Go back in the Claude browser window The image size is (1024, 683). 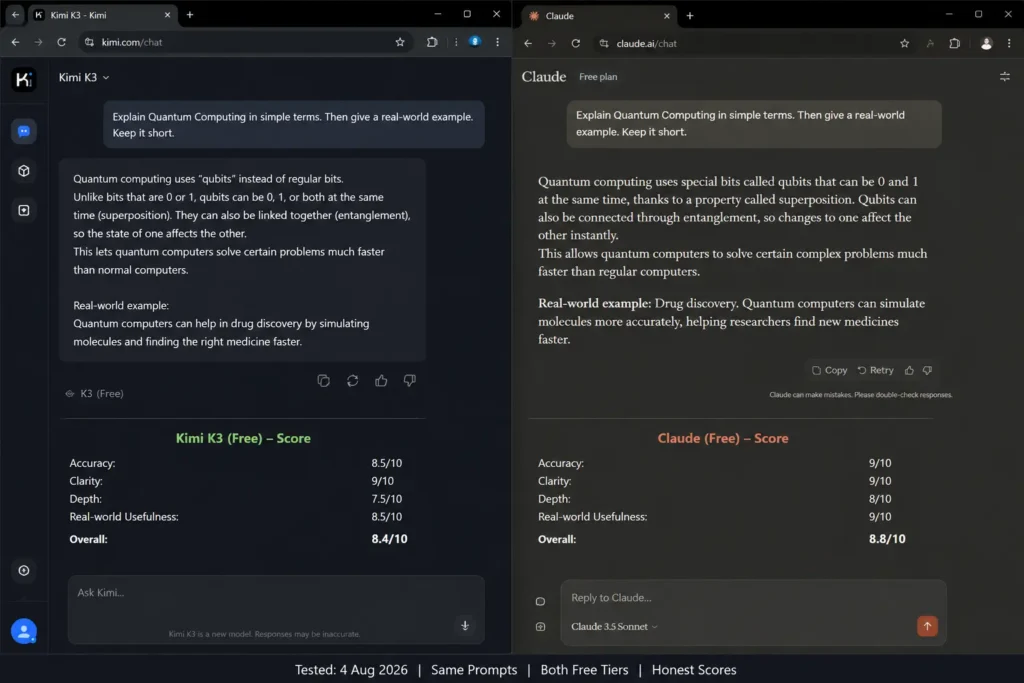coord(528,44)
